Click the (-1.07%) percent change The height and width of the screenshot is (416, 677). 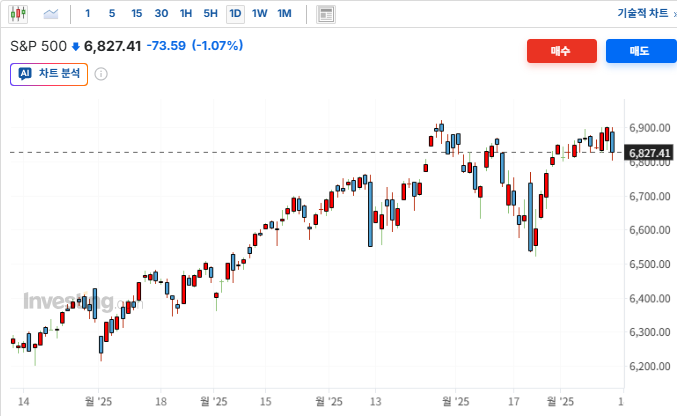click(x=218, y=46)
